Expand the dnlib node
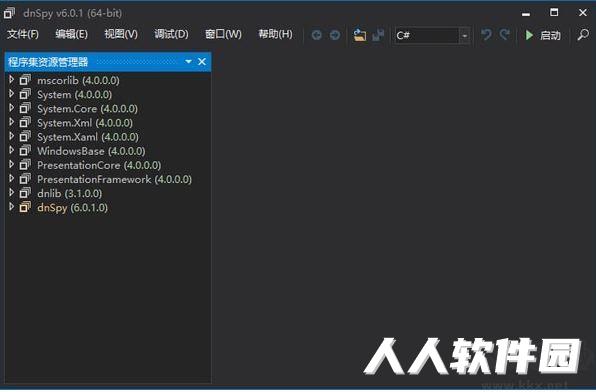 (x=11, y=192)
